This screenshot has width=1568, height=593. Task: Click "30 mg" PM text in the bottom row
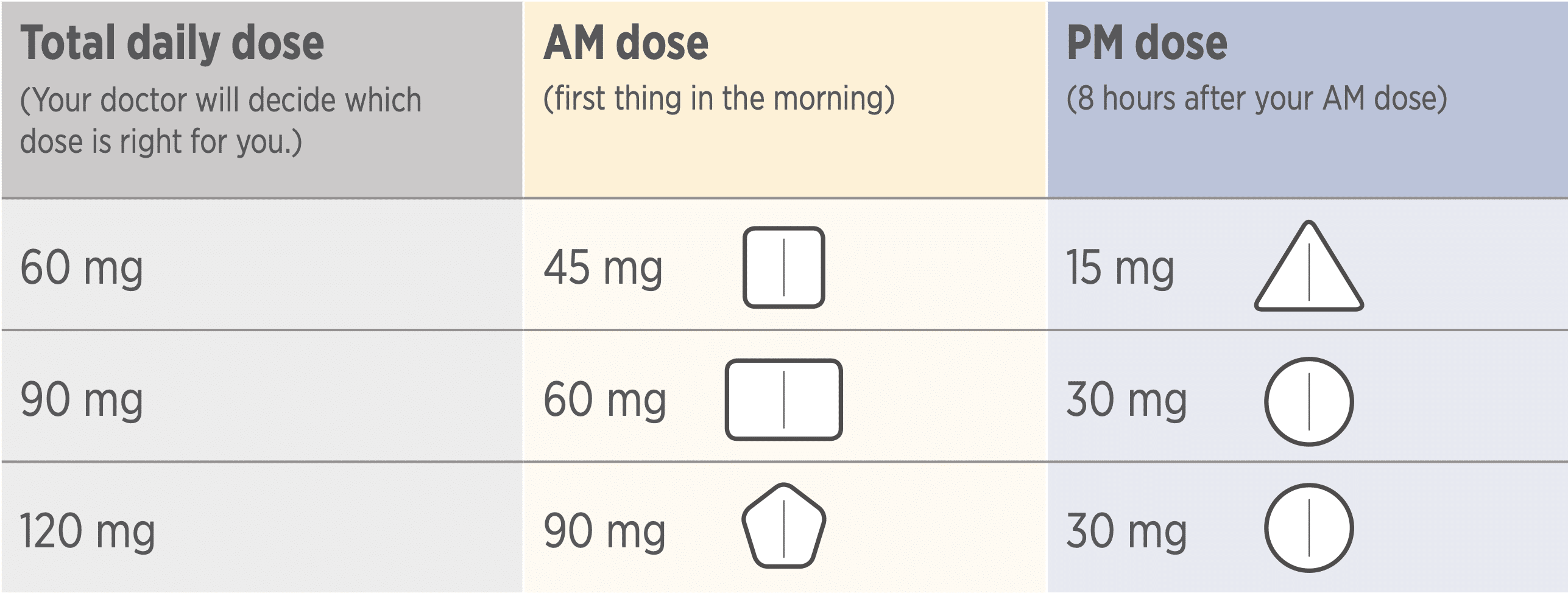click(1126, 532)
